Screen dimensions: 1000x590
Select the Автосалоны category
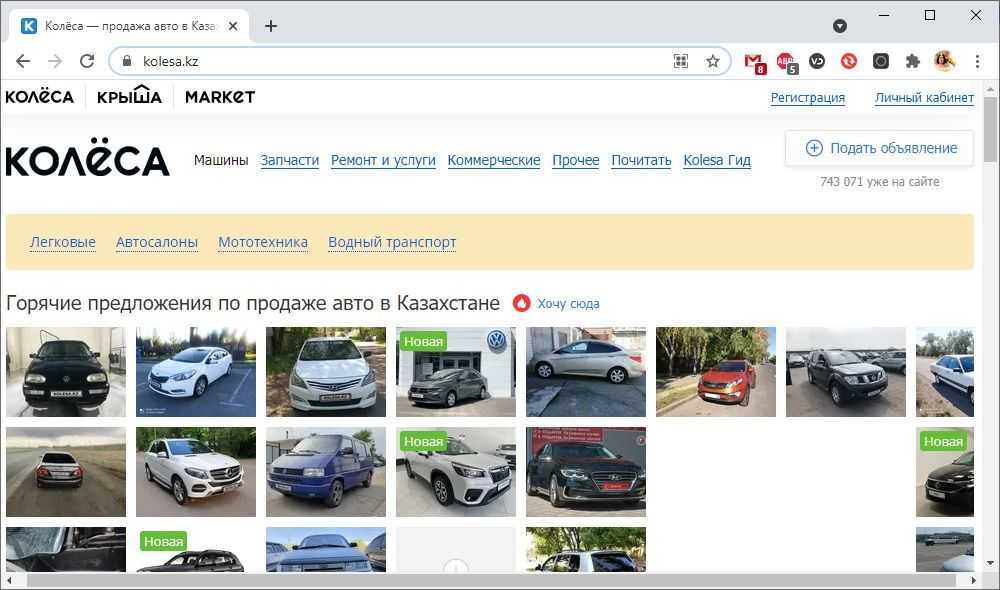point(157,242)
